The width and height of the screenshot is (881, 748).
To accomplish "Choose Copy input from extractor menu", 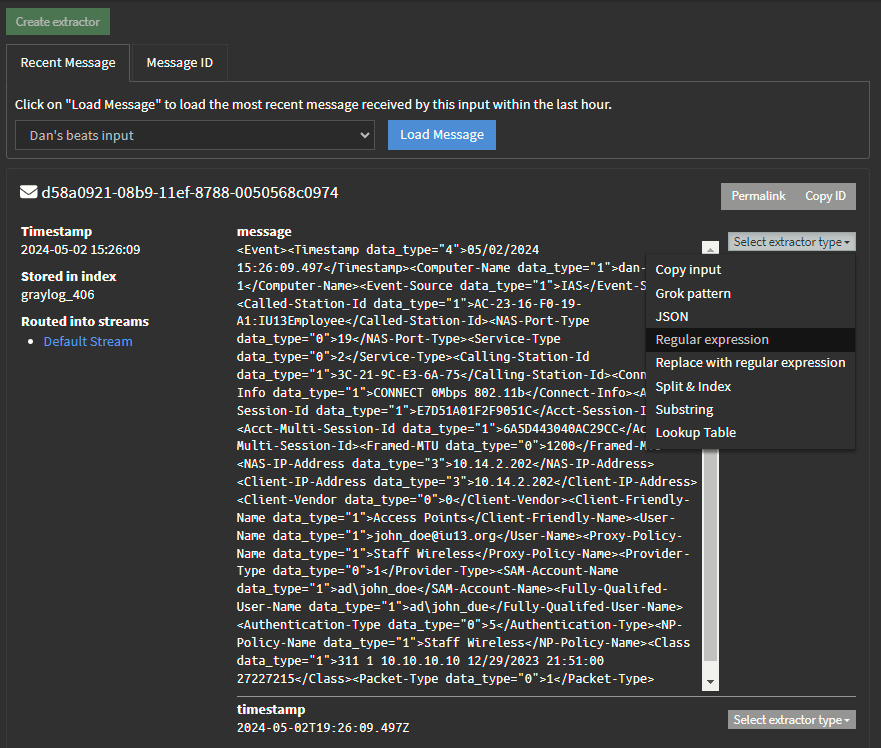I will pyautogui.click(x=688, y=270).
